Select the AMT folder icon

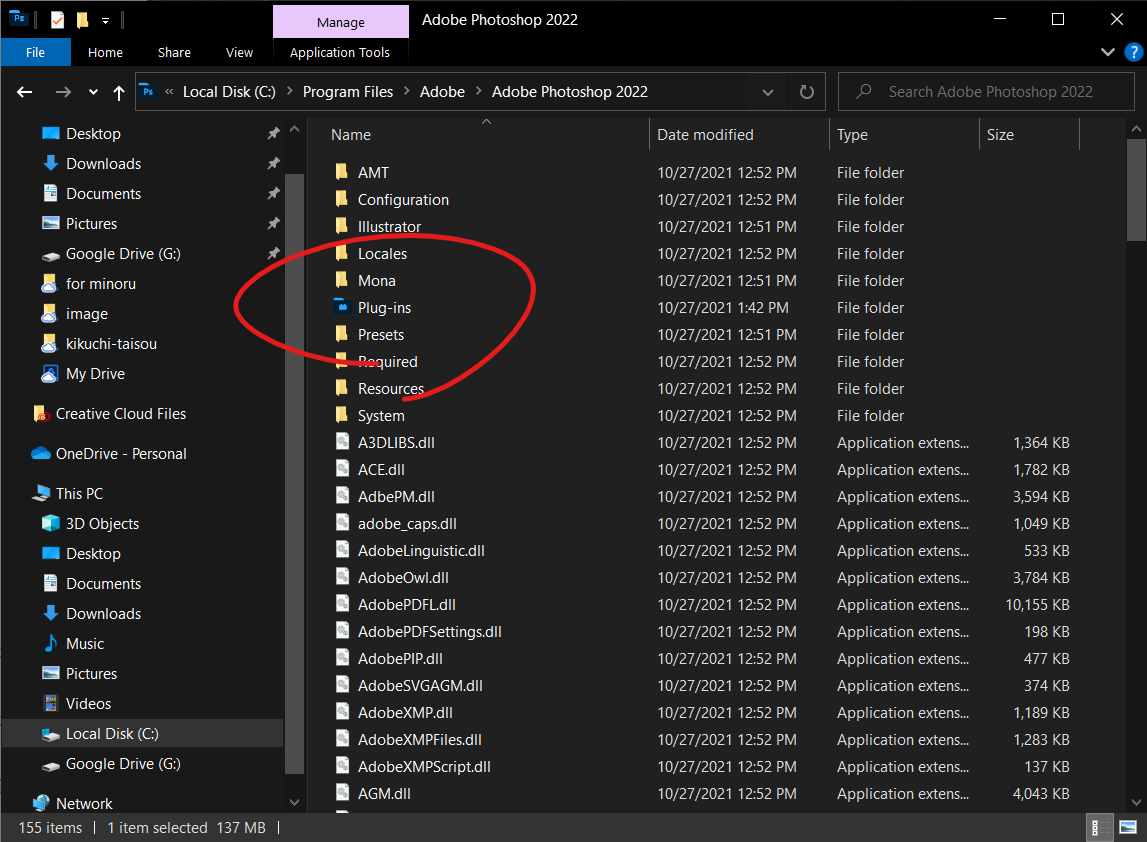(342, 172)
